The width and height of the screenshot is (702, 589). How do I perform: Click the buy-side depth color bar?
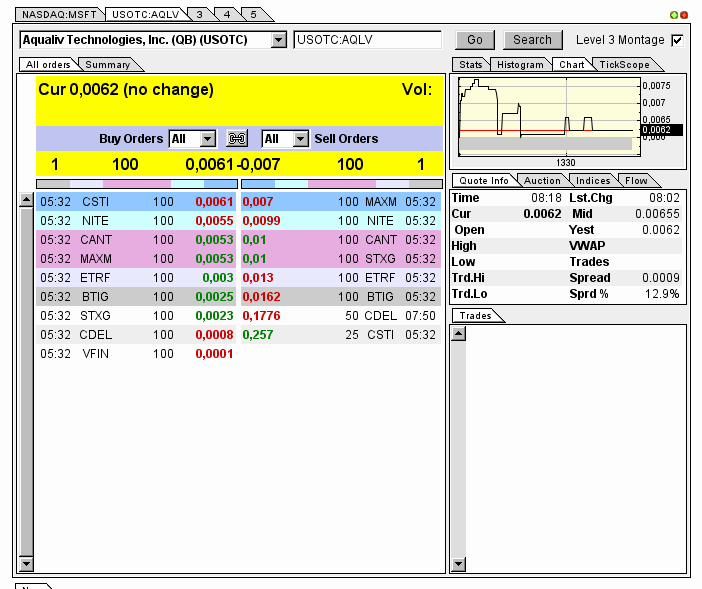(x=136, y=184)
